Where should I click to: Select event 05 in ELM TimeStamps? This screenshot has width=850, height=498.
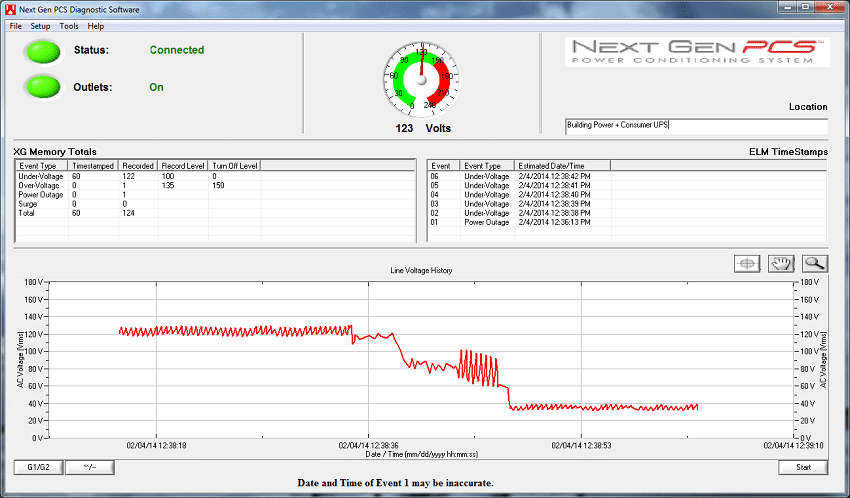point(627,186)
